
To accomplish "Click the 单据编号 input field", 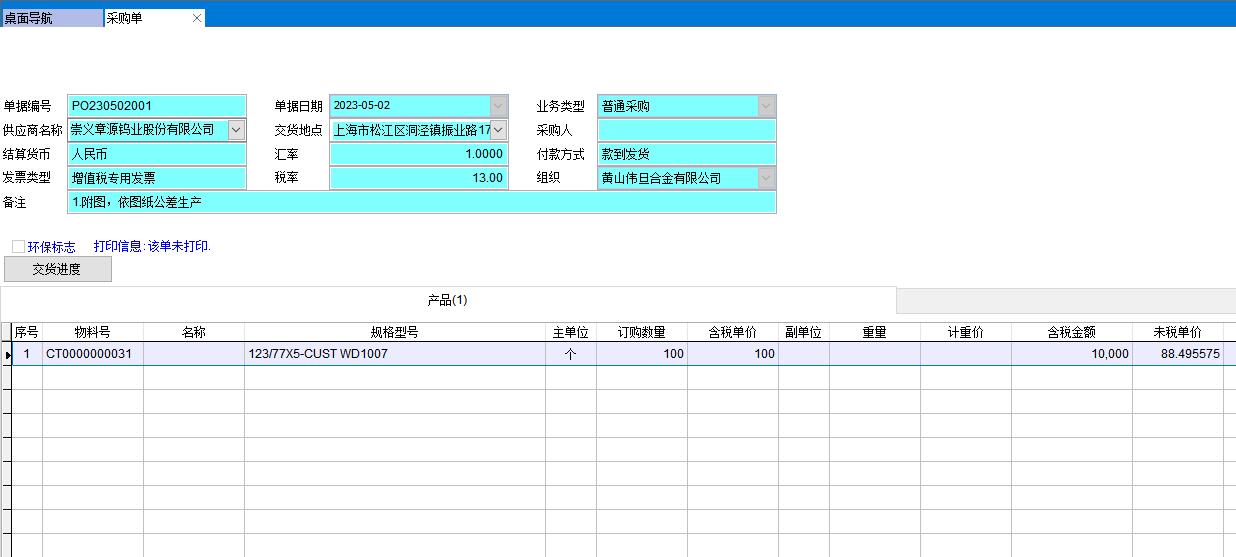I will [157, 106].
